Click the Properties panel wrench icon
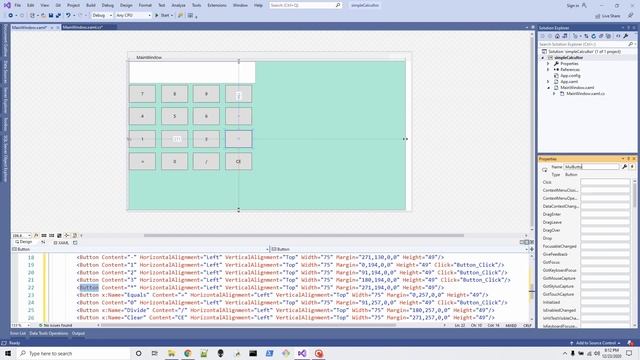The width and height of the screenshot is (640, 360). (x=624, y=167)
